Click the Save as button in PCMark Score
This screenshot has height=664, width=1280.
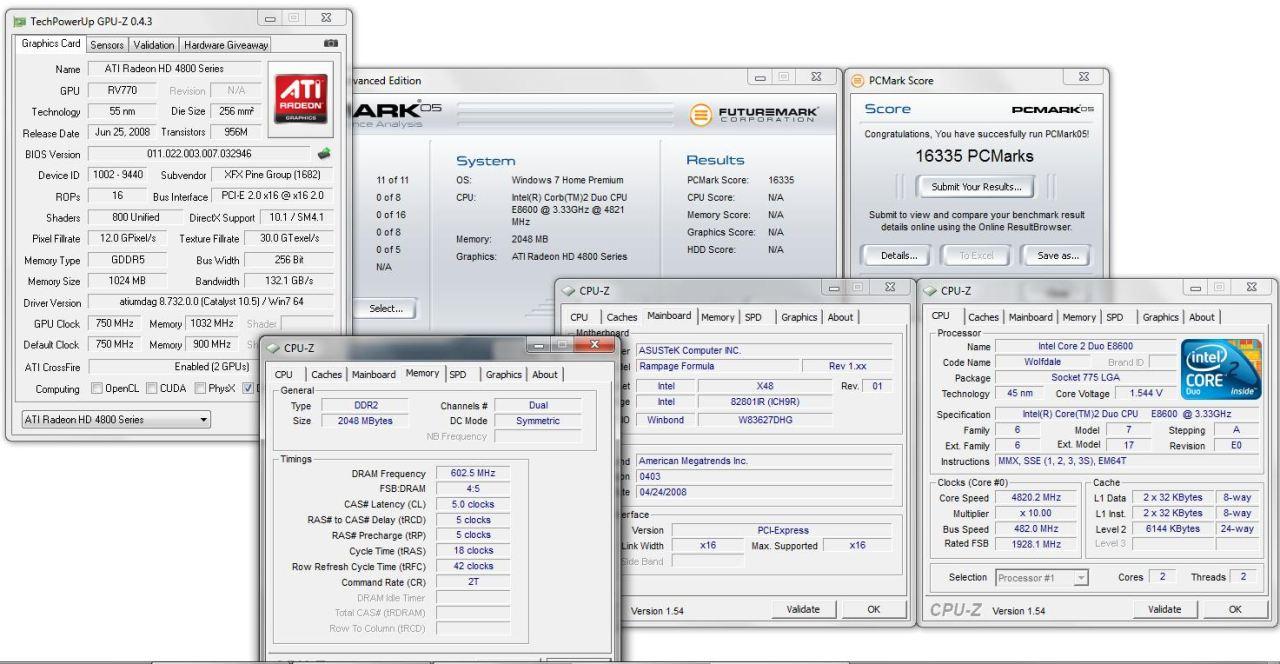coord(1056,255)
